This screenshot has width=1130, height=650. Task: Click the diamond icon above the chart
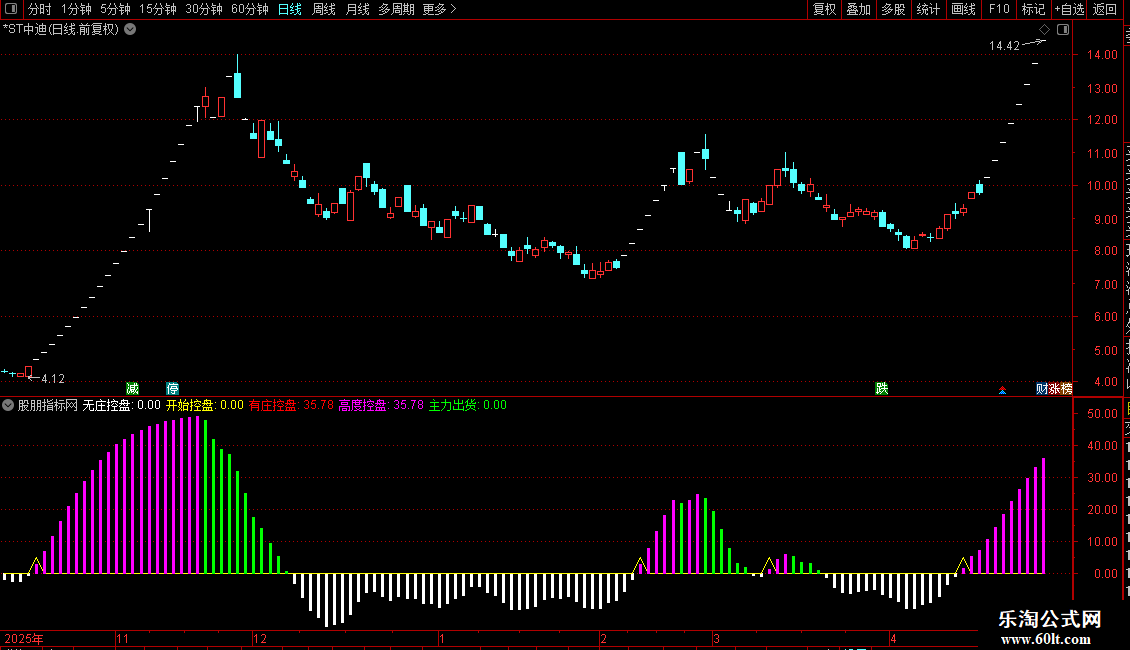[x=1044, y=30]
